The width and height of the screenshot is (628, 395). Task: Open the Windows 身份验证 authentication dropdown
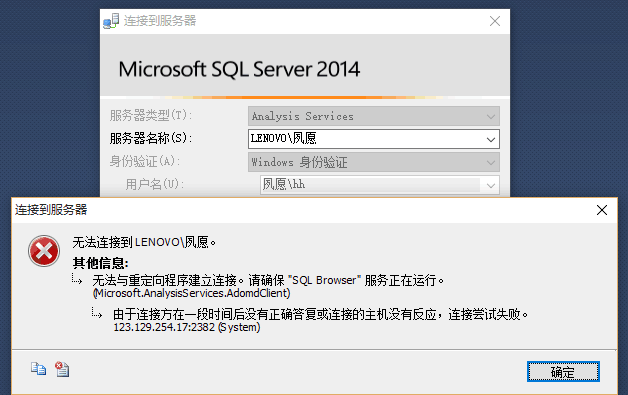tap(374, 162)
